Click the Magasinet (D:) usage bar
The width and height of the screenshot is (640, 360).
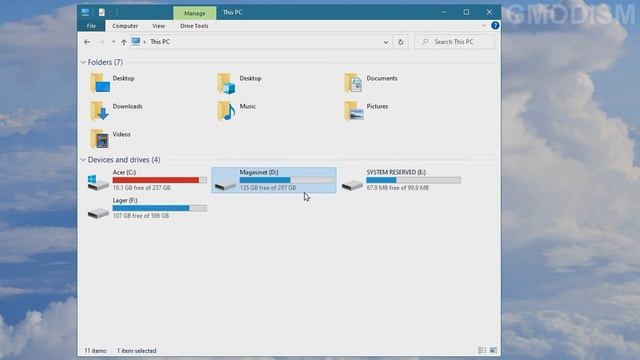287,180
